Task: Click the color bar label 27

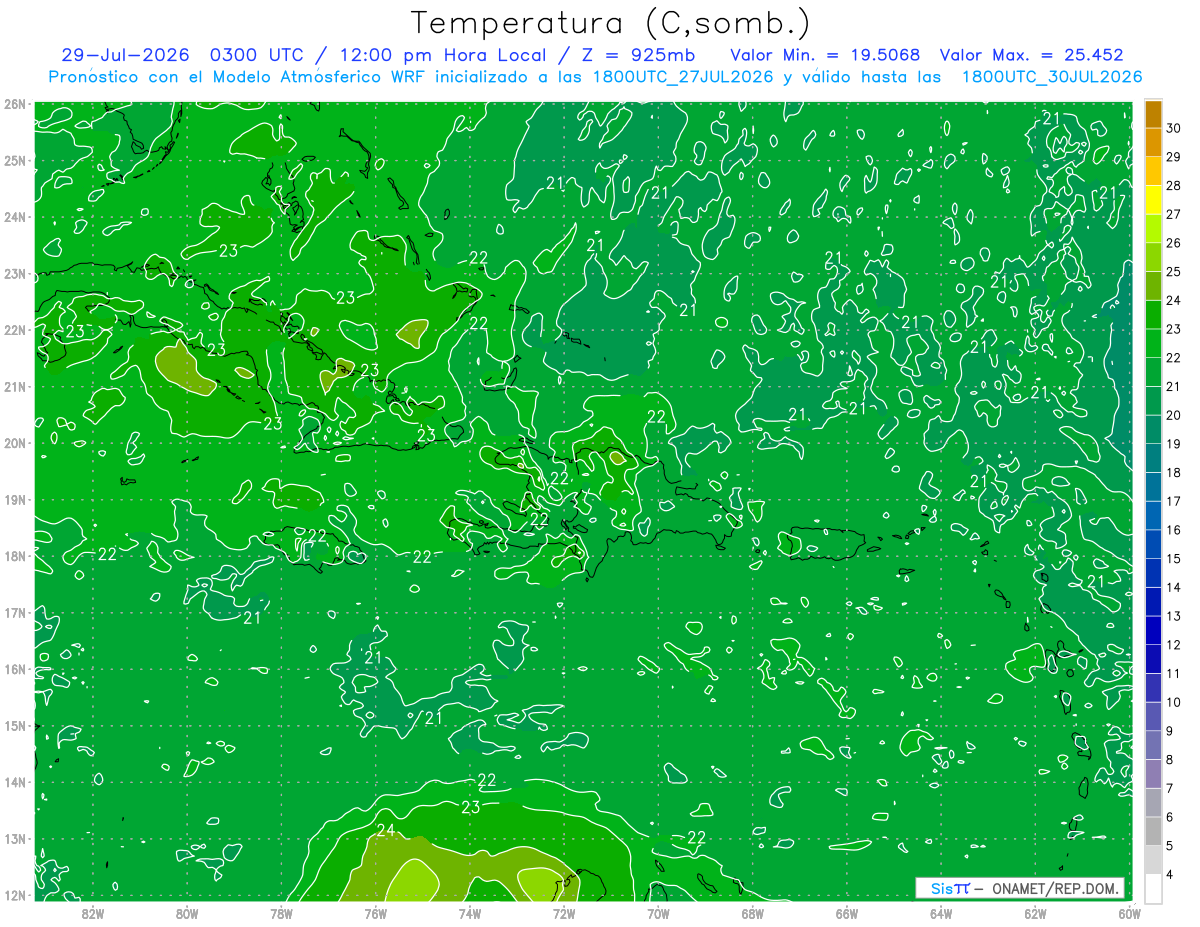Action: [1173, 214]
